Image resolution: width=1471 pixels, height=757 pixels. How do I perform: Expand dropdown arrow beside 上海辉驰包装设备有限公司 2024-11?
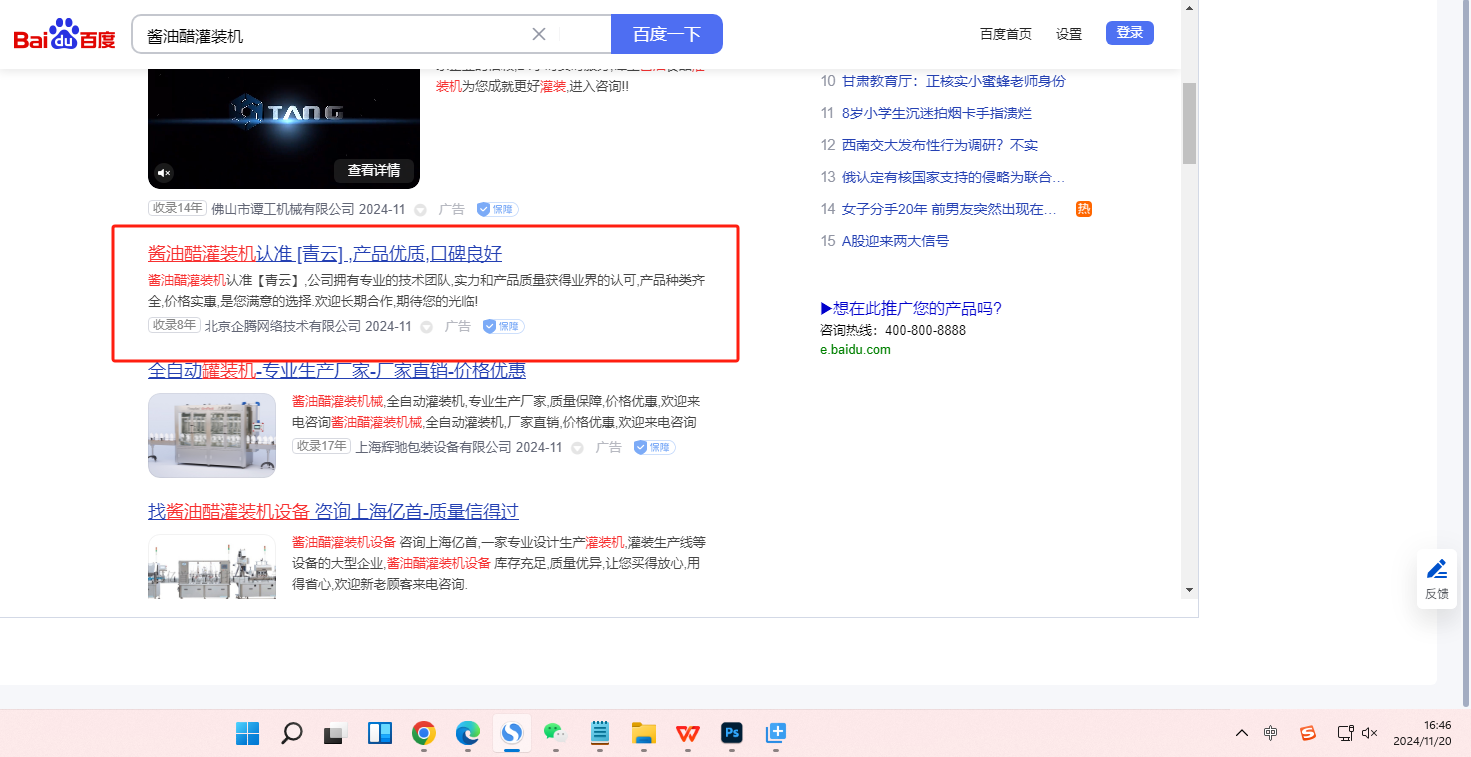point(578,448)
